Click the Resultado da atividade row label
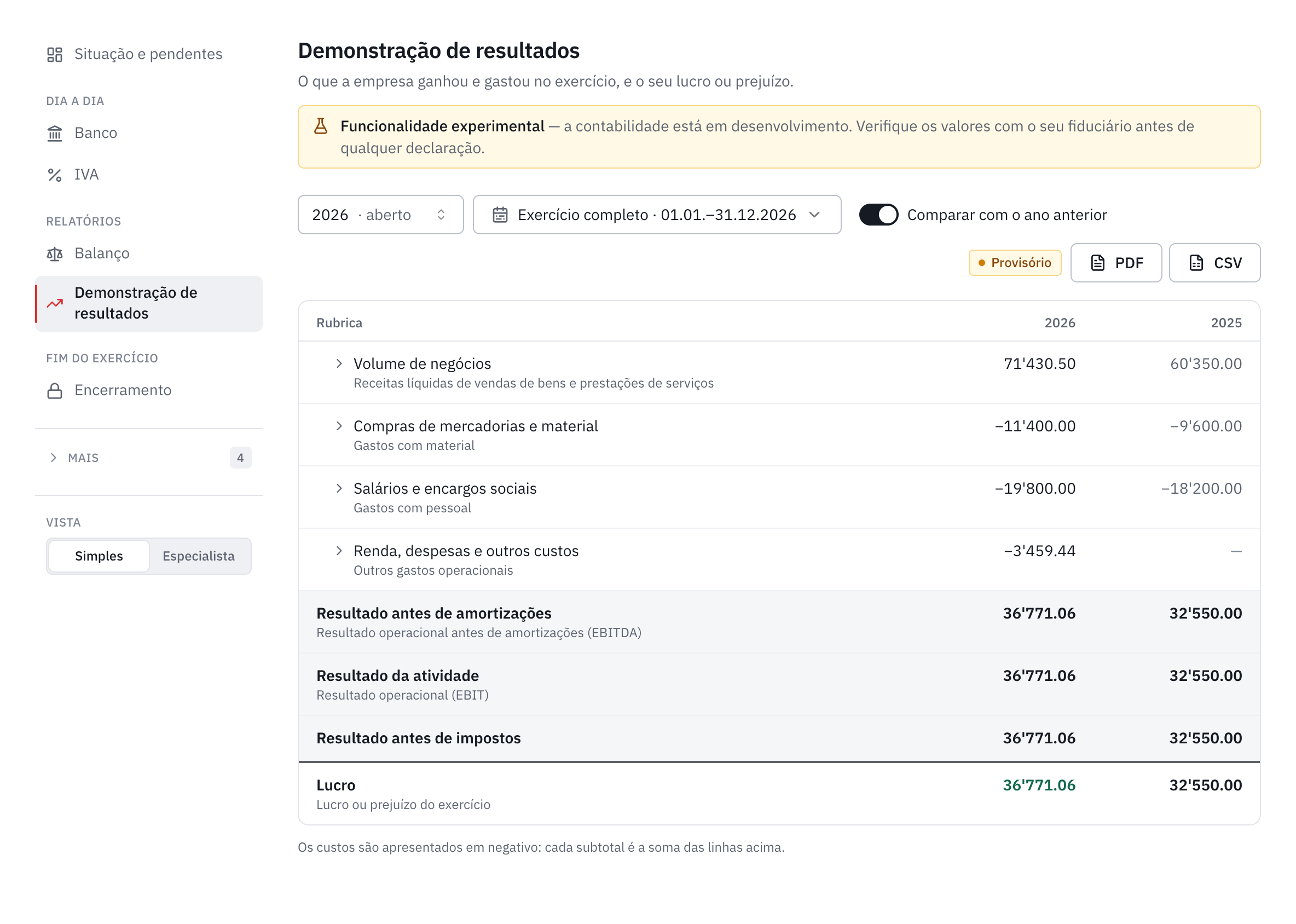 pyautogui.click(x=398, y=676)
